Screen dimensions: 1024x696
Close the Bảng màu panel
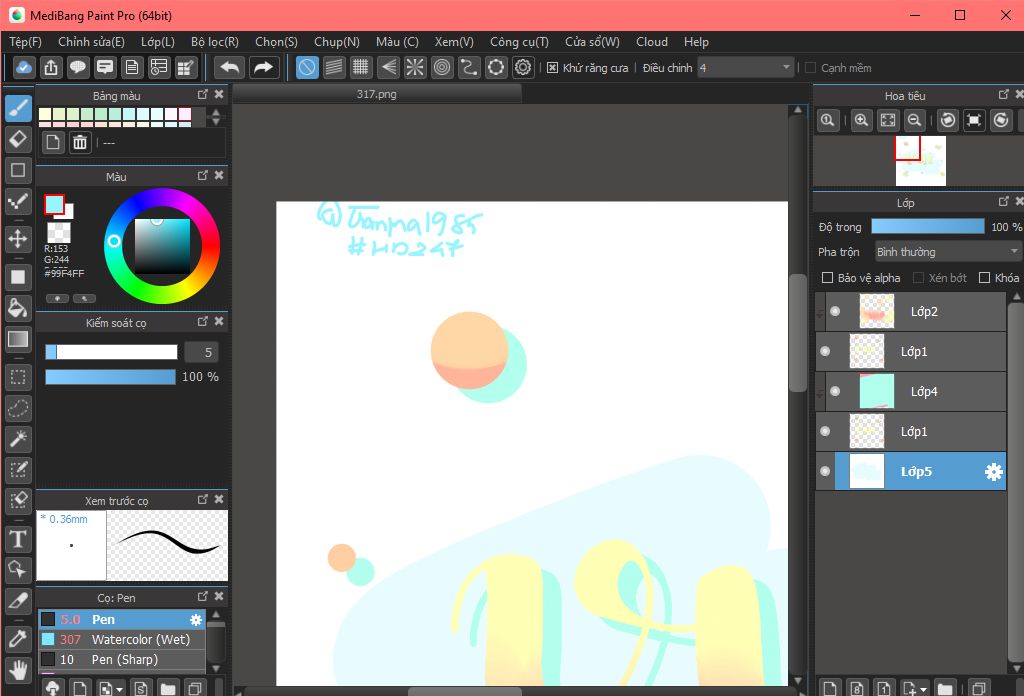pos(219,95)
